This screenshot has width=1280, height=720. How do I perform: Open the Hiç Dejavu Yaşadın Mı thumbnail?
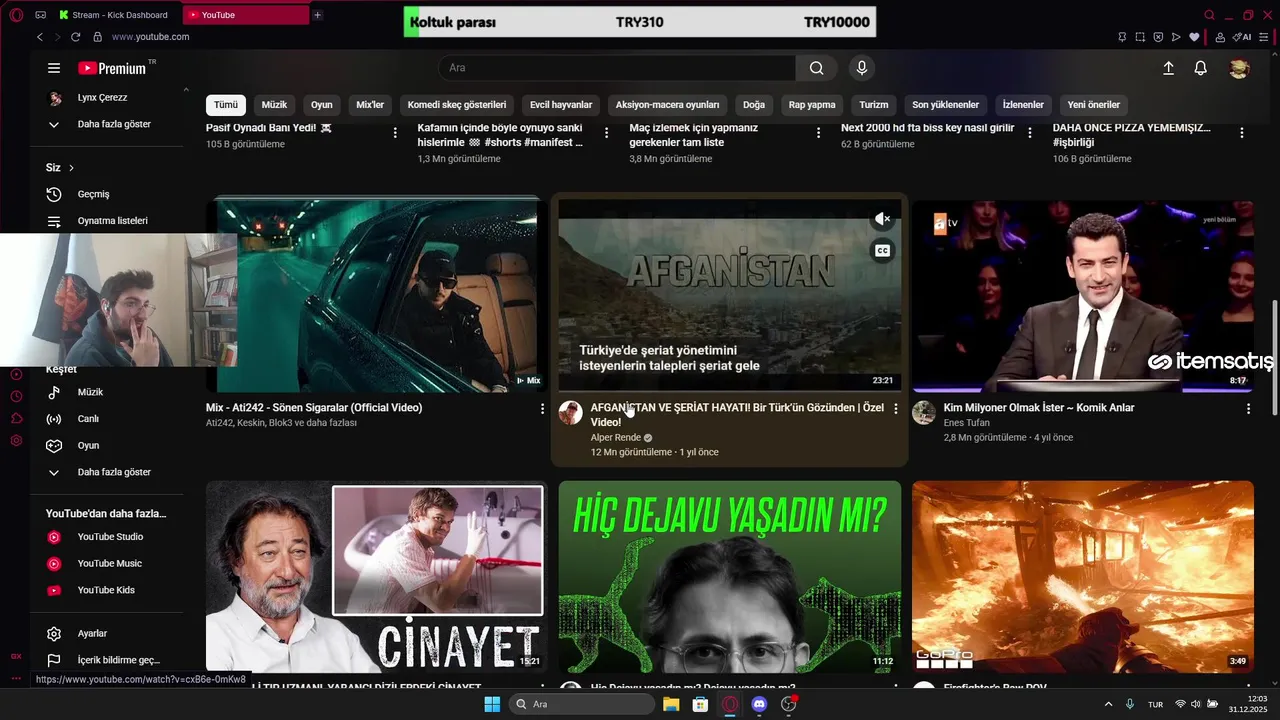pos(730,576)
